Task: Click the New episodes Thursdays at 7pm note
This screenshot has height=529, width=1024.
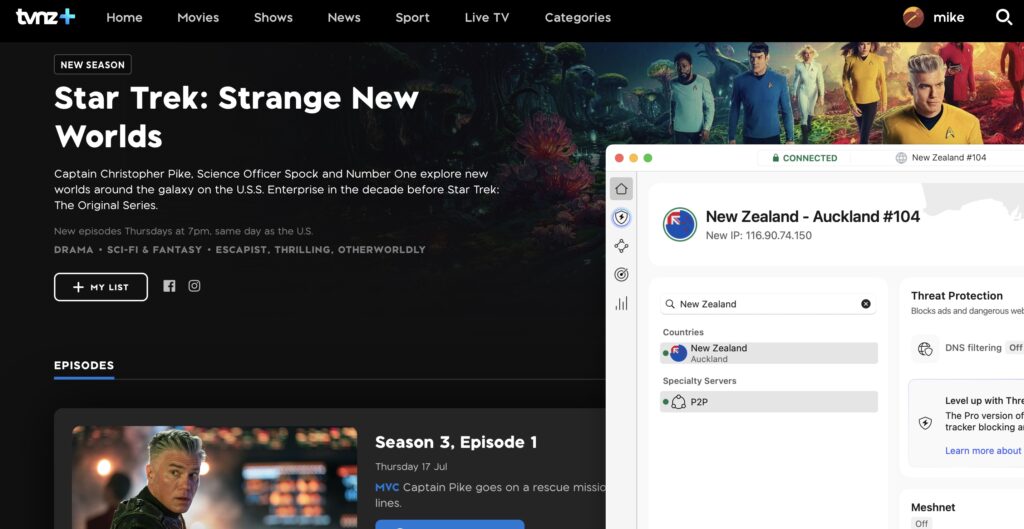Action: point(184,231)
